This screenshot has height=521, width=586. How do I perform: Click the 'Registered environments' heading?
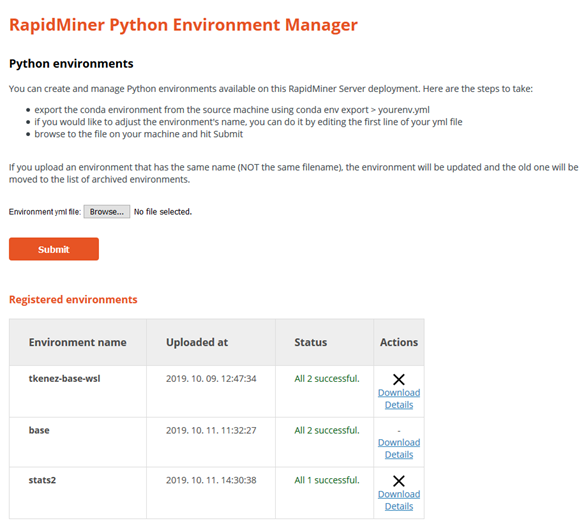73,299
